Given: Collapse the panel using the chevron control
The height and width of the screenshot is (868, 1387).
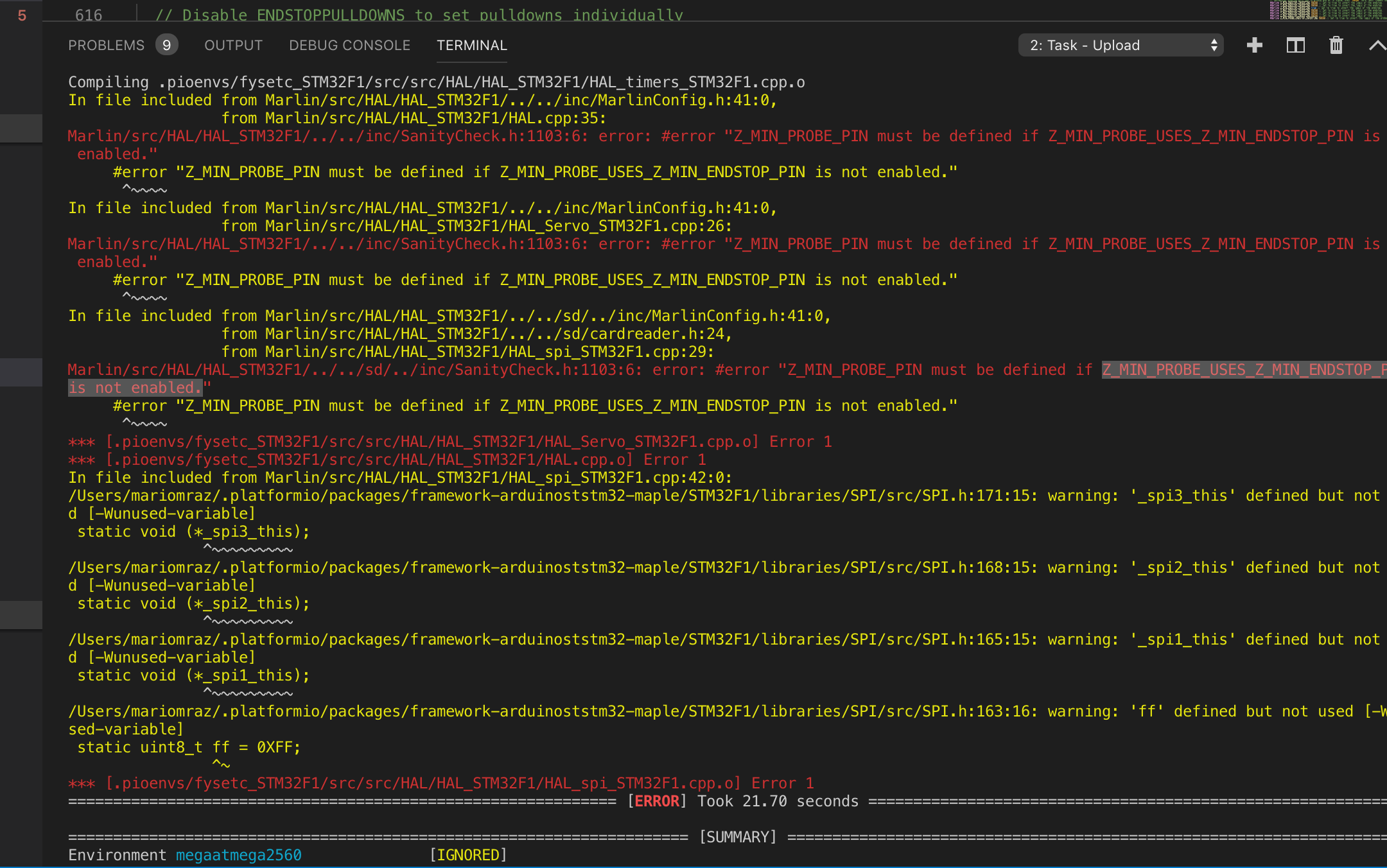Looking at the screenshot, I should coord(1375,45).
